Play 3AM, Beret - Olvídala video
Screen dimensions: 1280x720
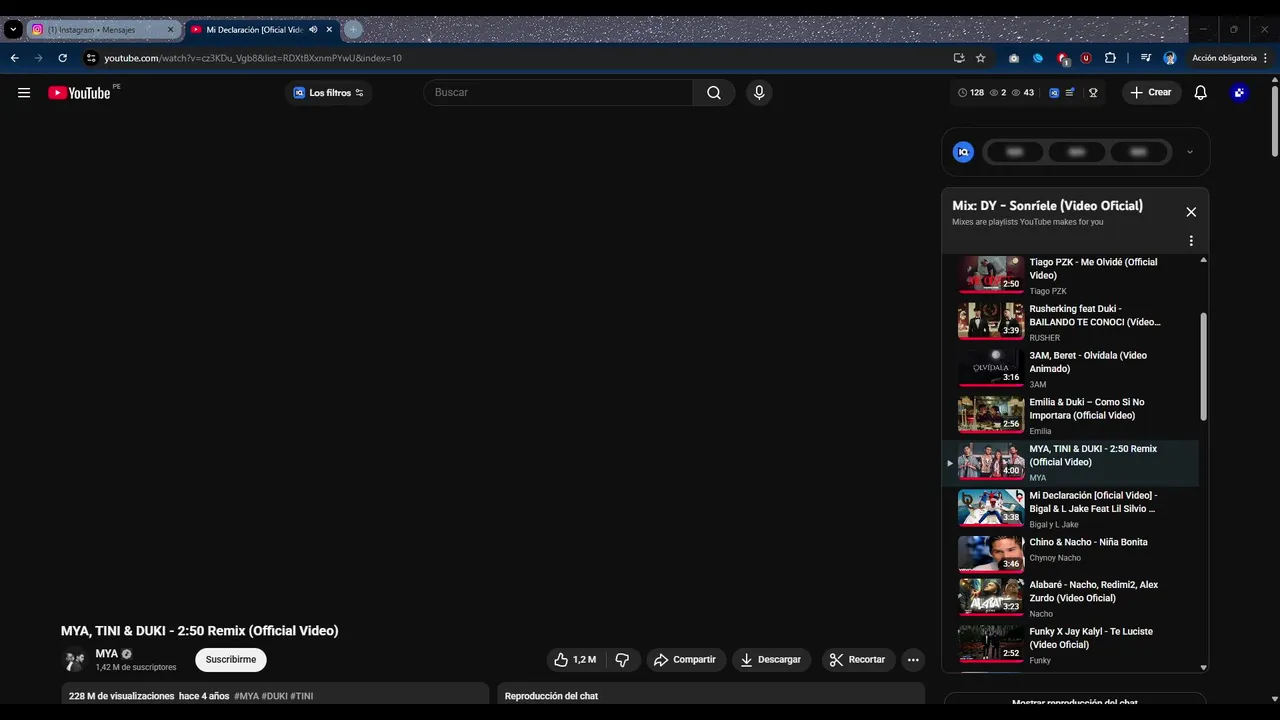click(x=1072, y=370)
